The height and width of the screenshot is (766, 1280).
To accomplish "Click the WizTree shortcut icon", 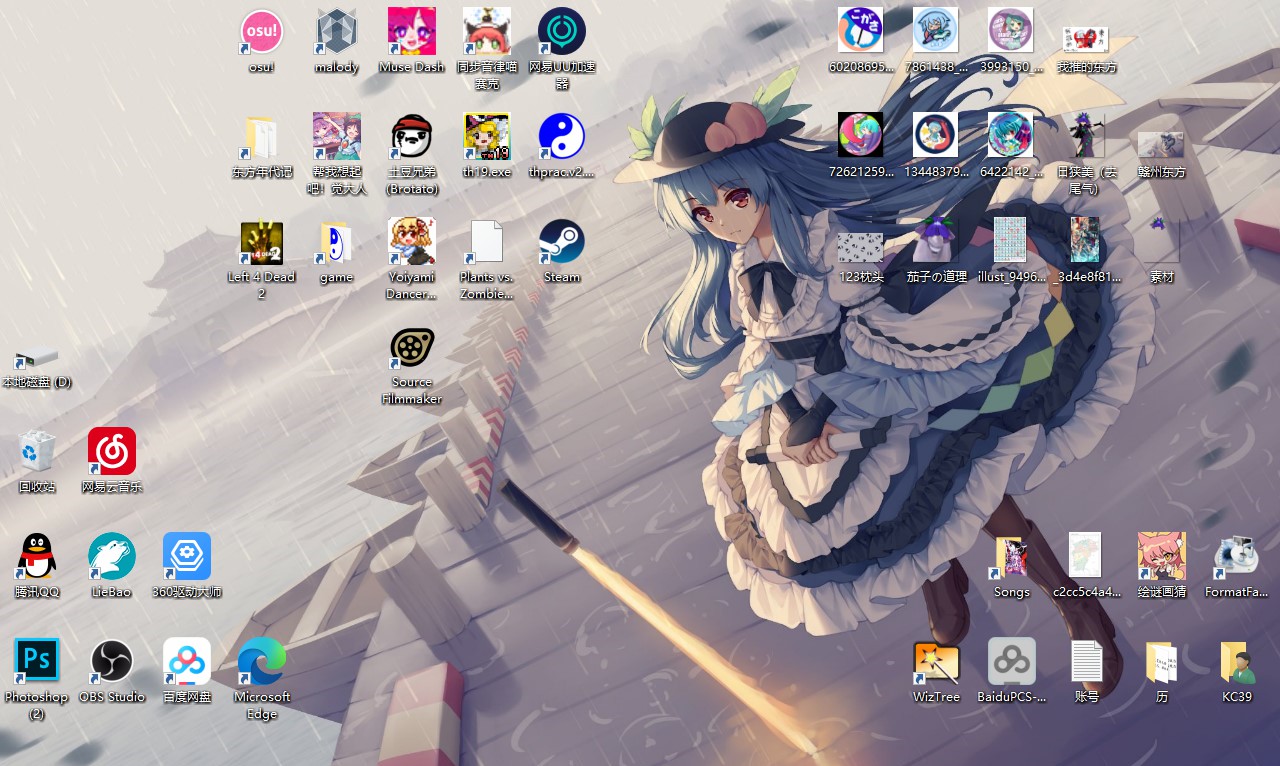I will [936, 661].
